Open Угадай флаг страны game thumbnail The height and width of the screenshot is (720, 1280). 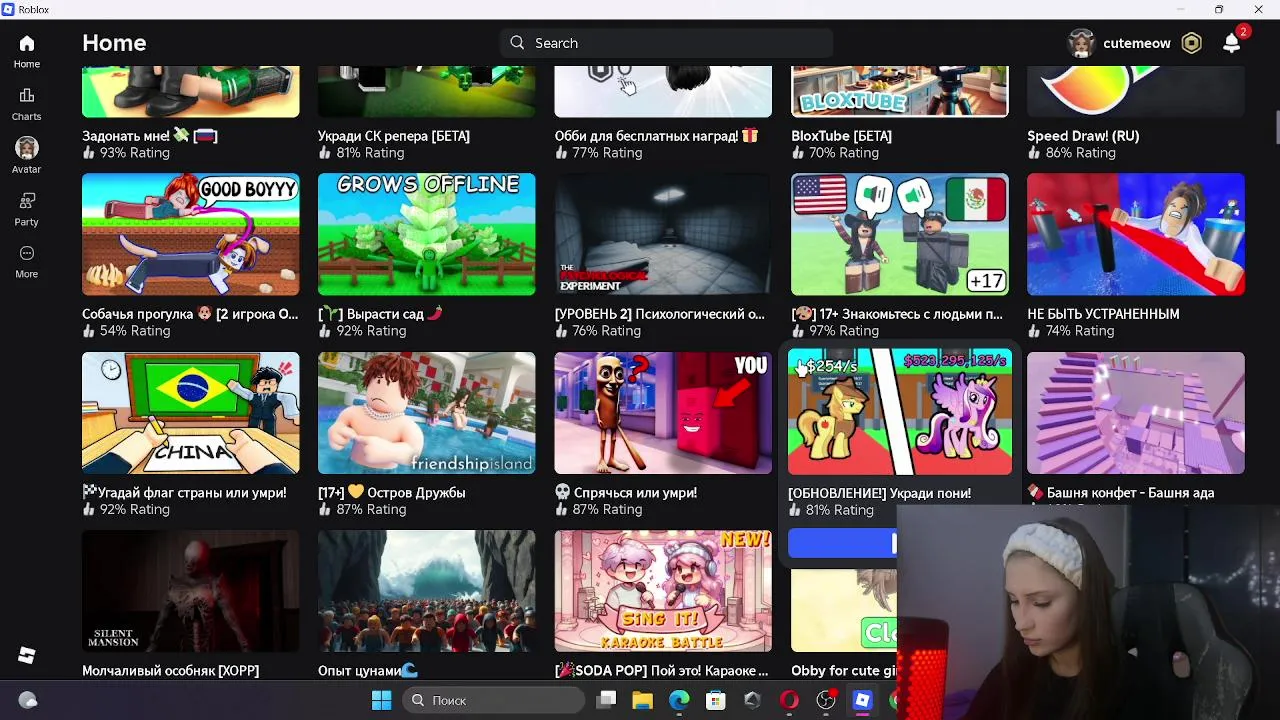click(190, 412)
